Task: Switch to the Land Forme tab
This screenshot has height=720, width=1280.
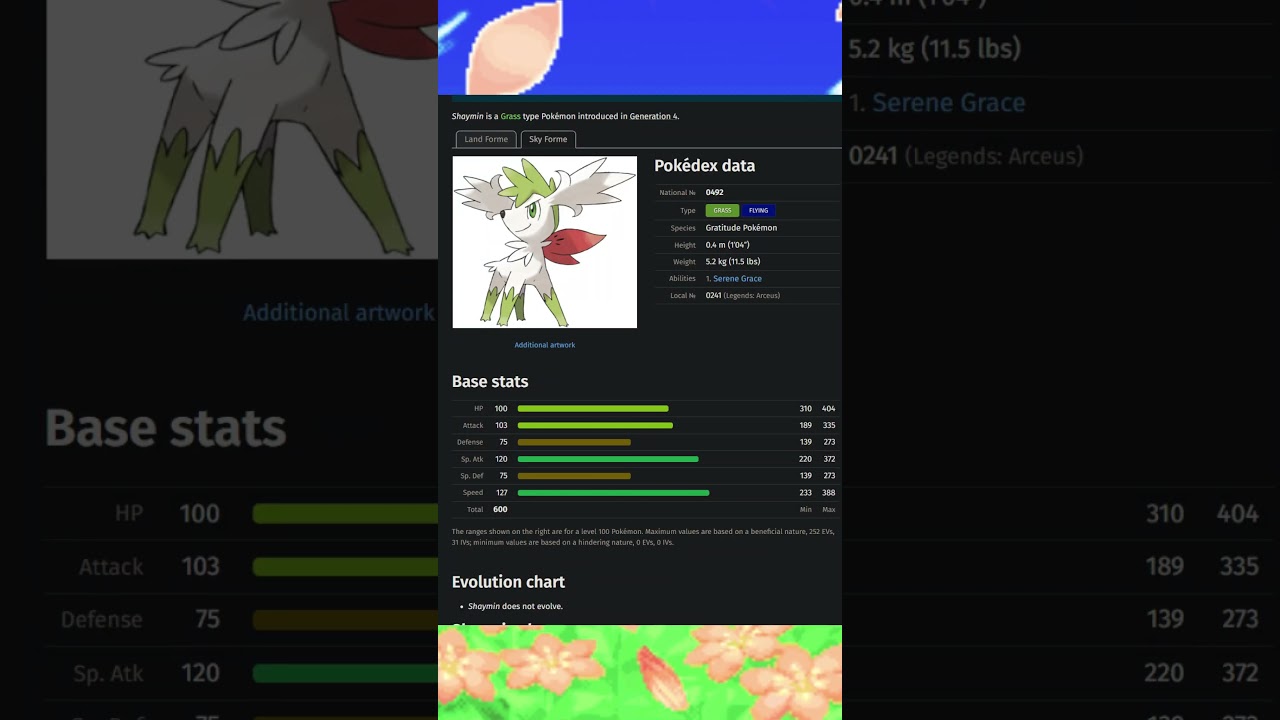Action: coord(486,140)
